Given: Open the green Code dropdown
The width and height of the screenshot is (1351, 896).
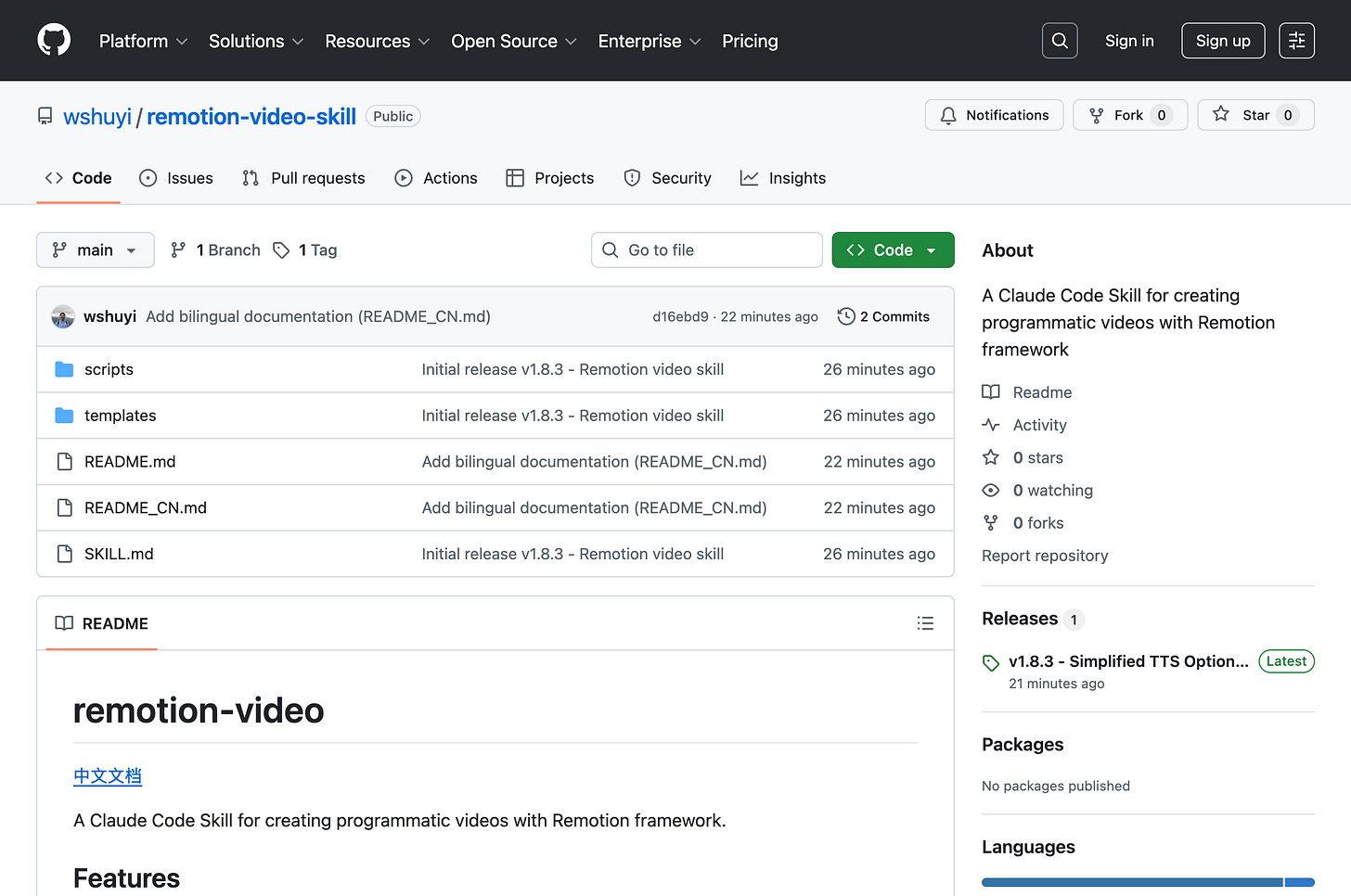Looking at the screenshot, I should point(893,250).
